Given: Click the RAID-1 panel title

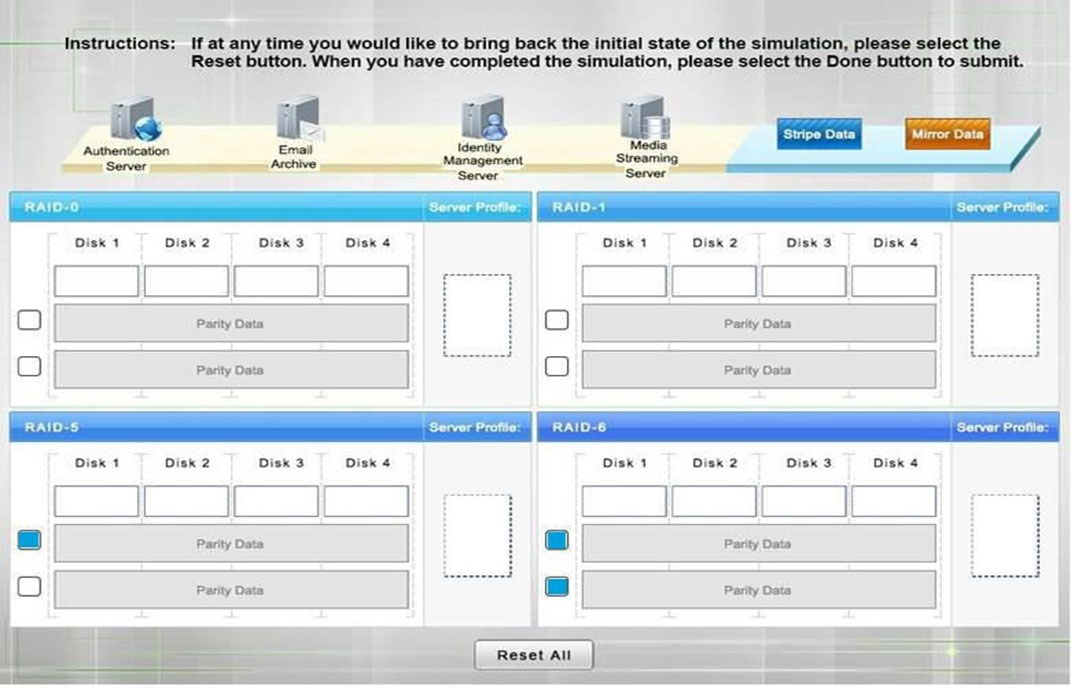Looking at the screenshot, I should tap(579, 207).
